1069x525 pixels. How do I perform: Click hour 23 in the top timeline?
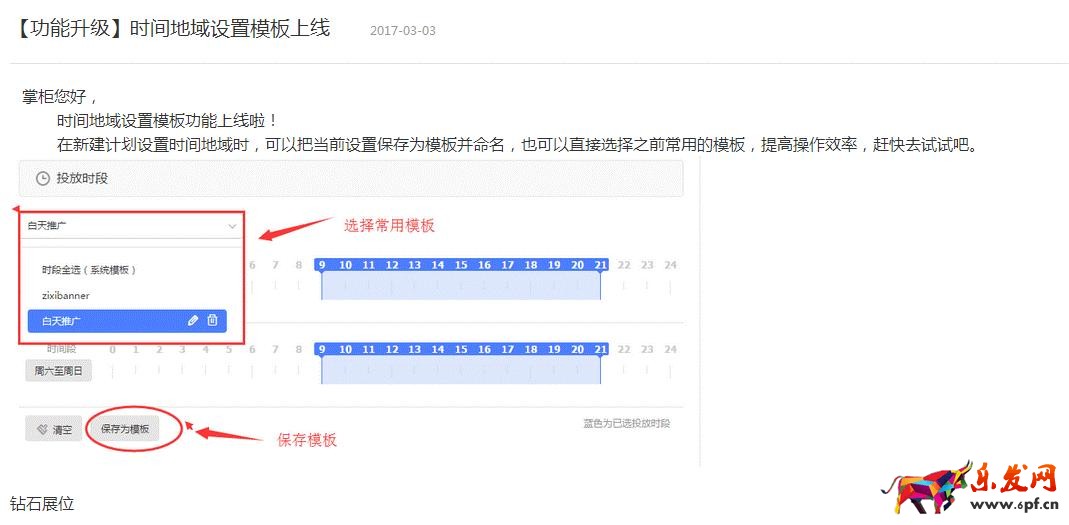click(x=647, y=265)
